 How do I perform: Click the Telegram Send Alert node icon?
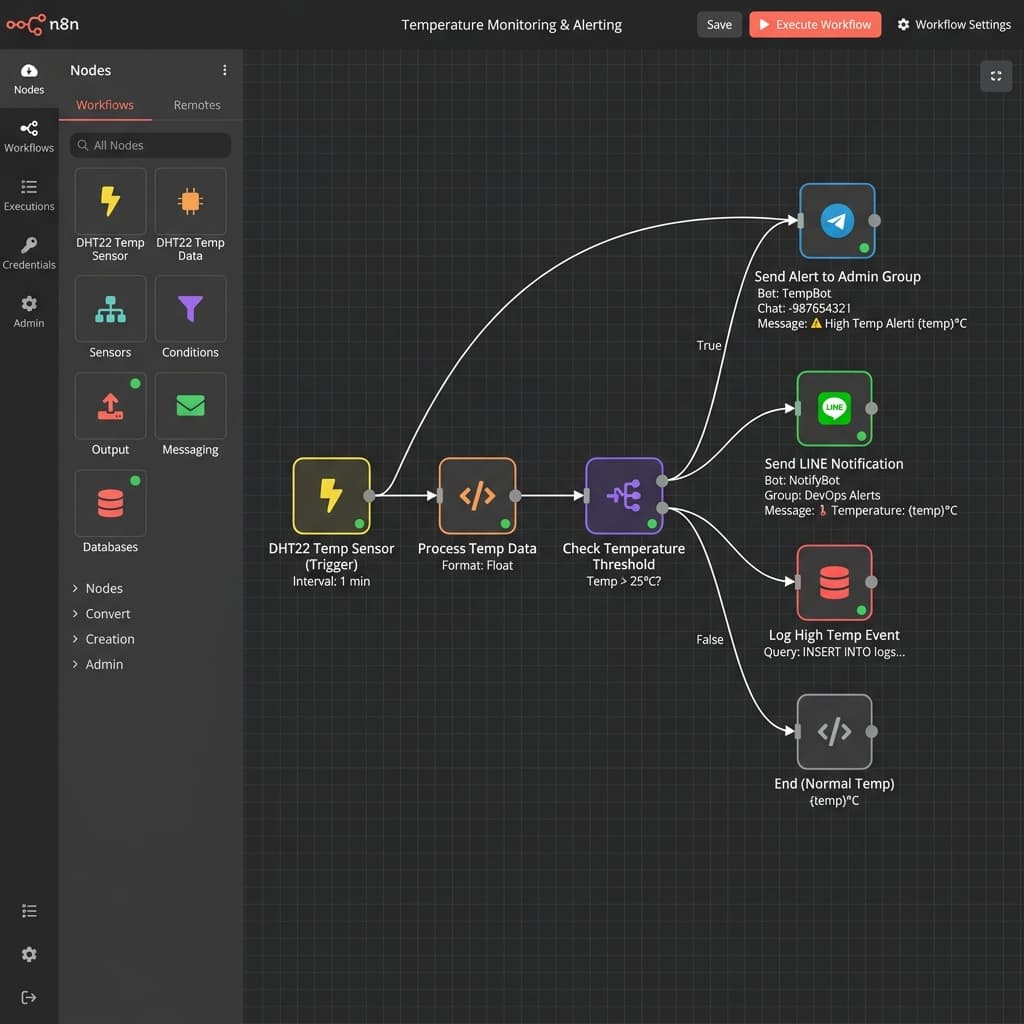[837, 221]
